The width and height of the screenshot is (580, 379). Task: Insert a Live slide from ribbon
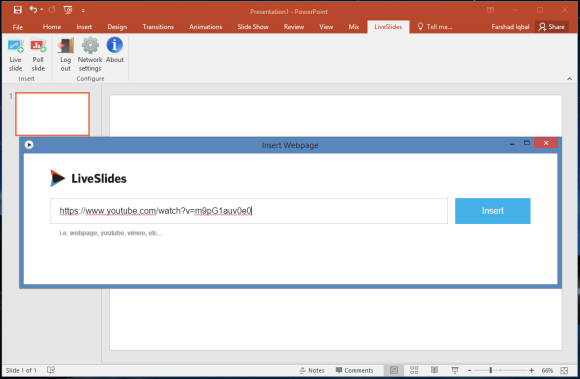pos(16,54)
